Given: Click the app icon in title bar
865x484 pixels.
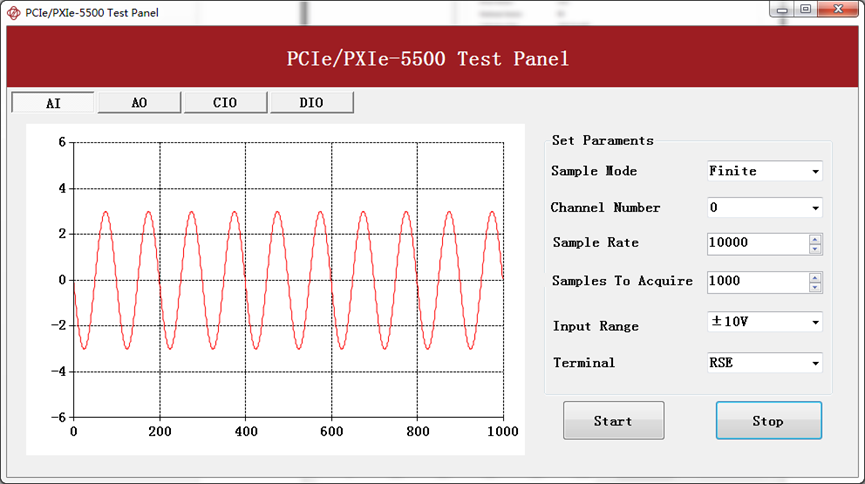Looking at the screenshot, I should click(x=13, y=13).
